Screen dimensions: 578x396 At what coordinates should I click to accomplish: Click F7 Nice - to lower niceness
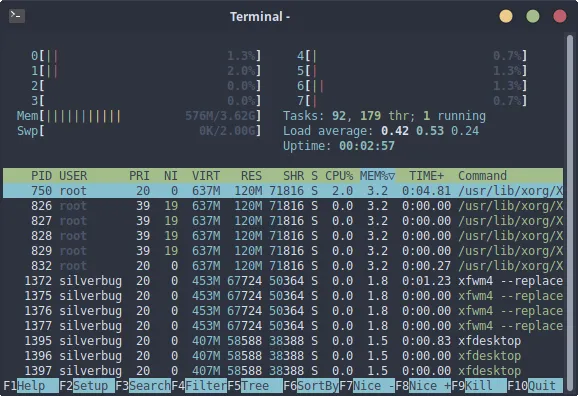coord(367,386)
